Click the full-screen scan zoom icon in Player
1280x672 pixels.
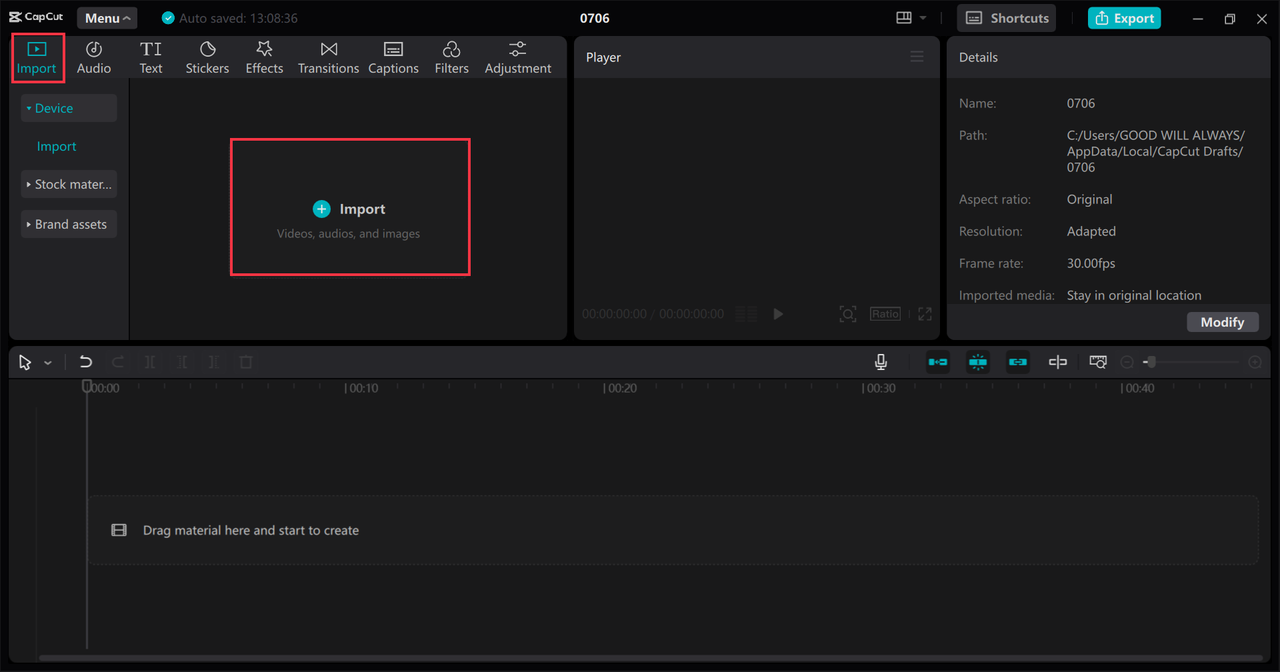point(848,314)
